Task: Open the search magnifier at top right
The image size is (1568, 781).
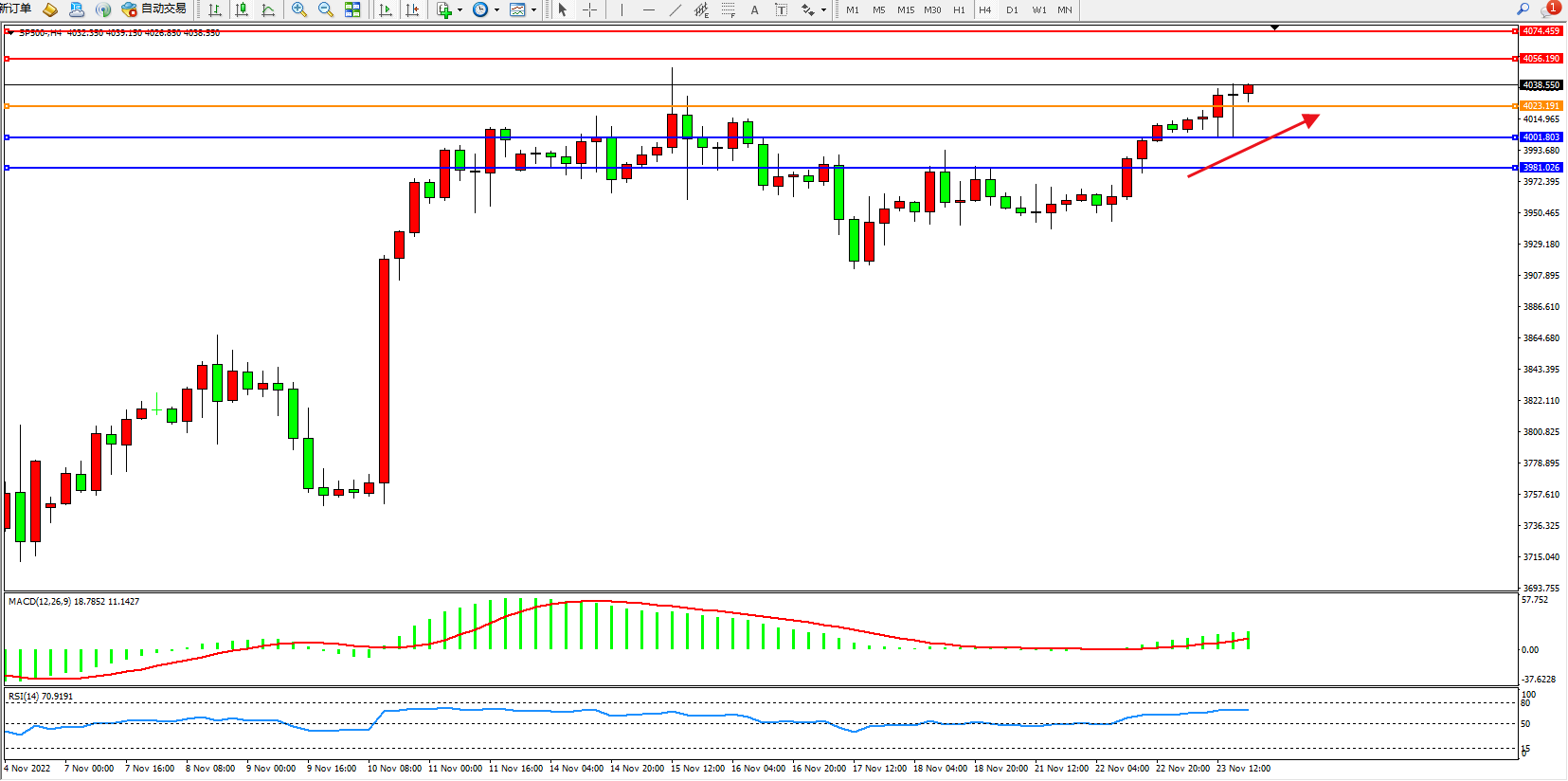Action: pos(1523,9)
